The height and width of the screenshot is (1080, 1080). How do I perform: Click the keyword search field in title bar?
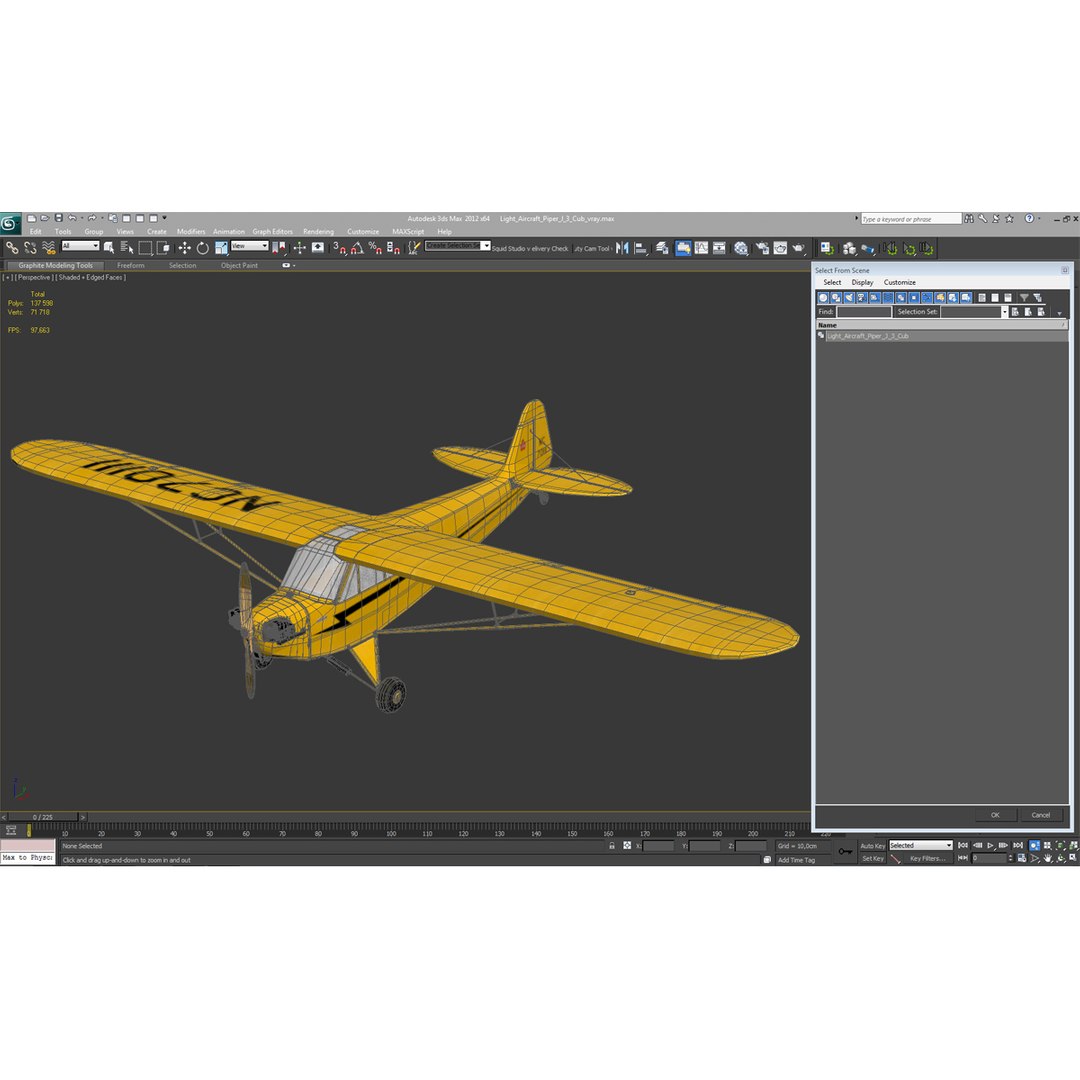pyautogui.click(x=911, y=218)
